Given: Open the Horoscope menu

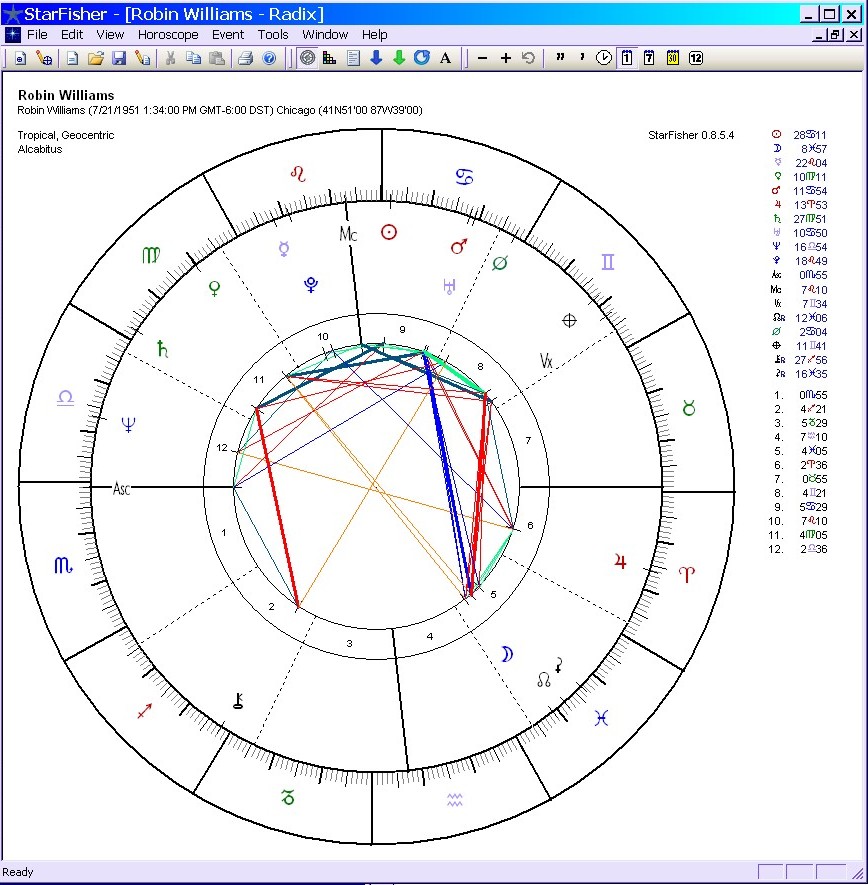Looking at the screenshot, I should tap(168, 34).
